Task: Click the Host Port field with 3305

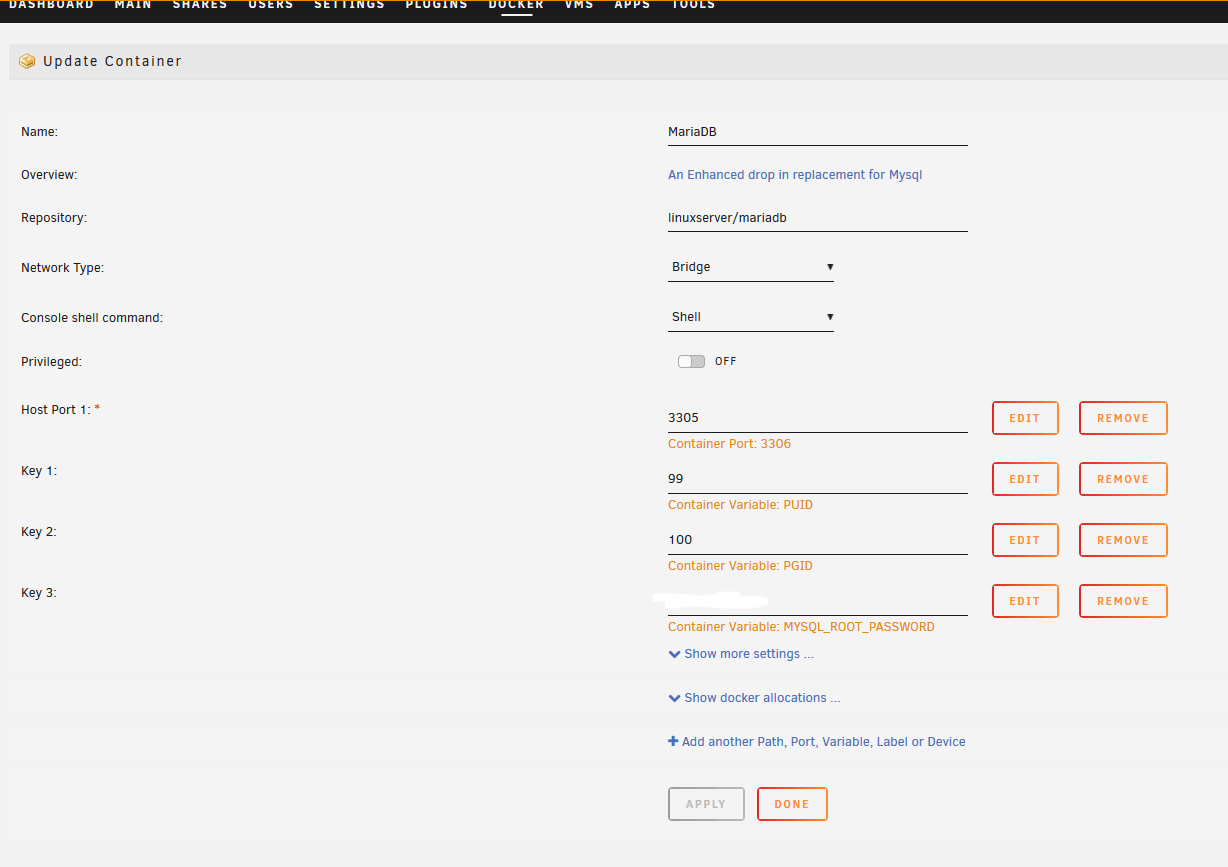Action: coord(818,418)
